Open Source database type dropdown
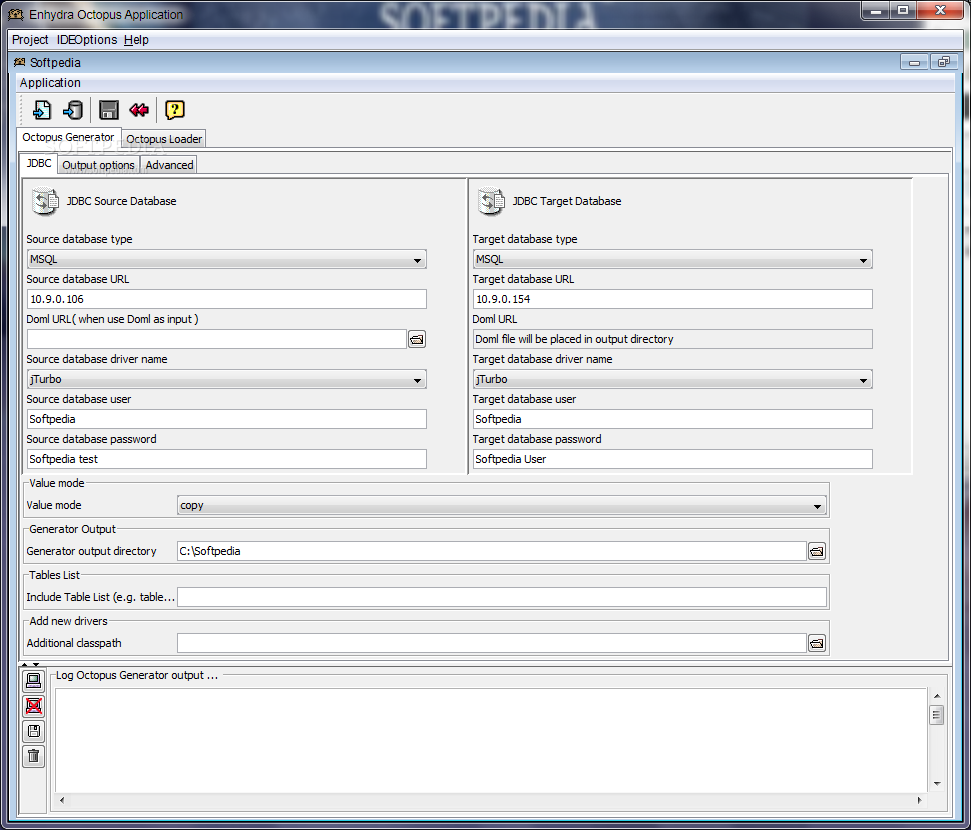The image size is (971, 830). coord(227,260)
